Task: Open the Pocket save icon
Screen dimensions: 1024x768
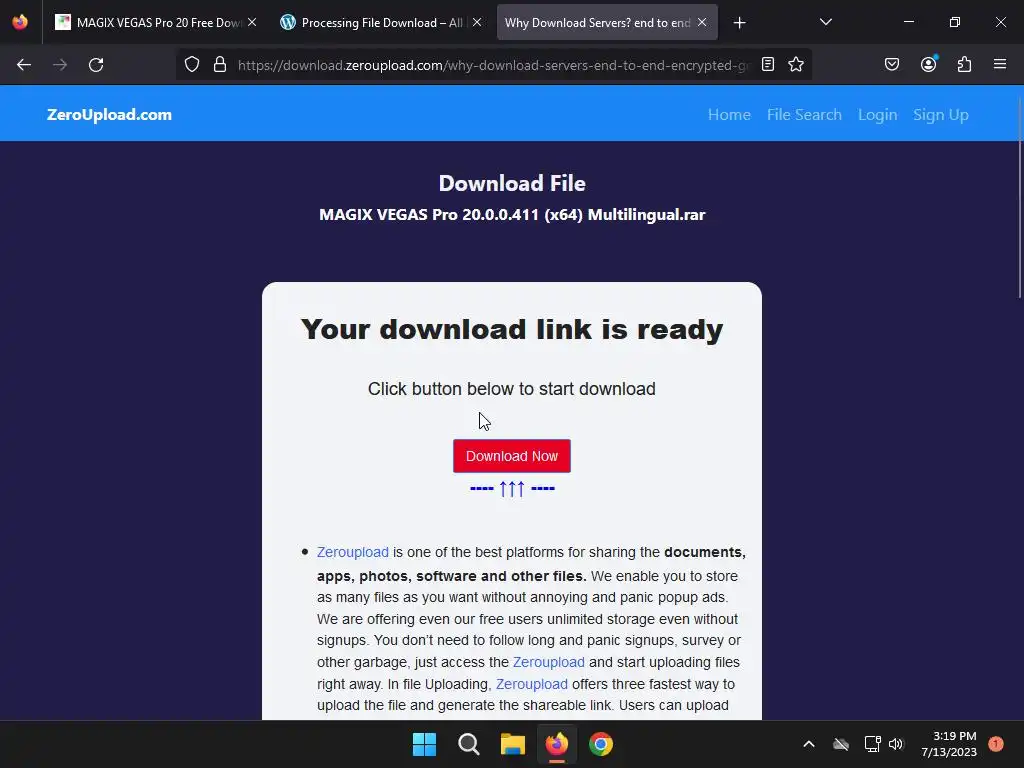Action: [891, 65]
